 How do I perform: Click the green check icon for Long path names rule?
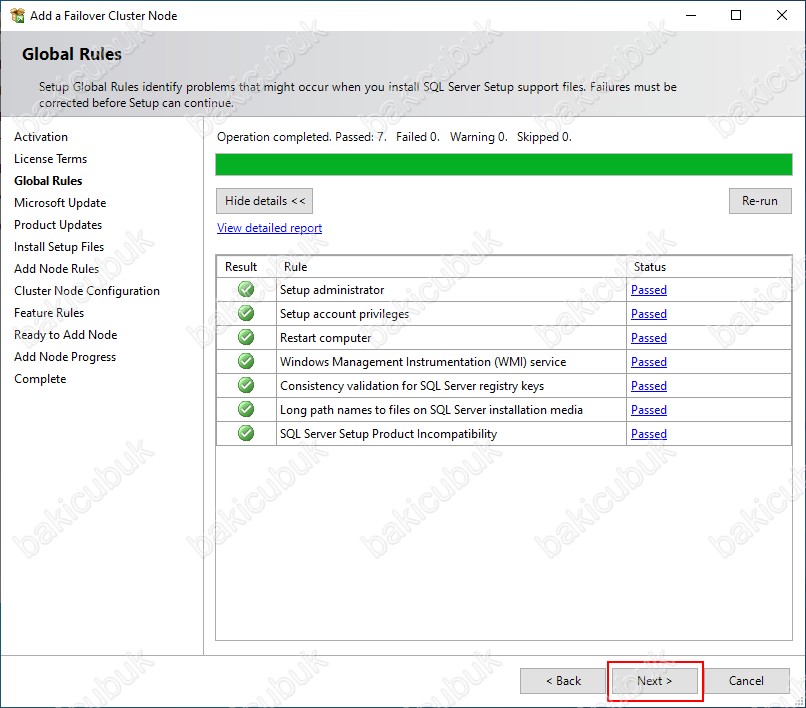(x=246, y=409)
